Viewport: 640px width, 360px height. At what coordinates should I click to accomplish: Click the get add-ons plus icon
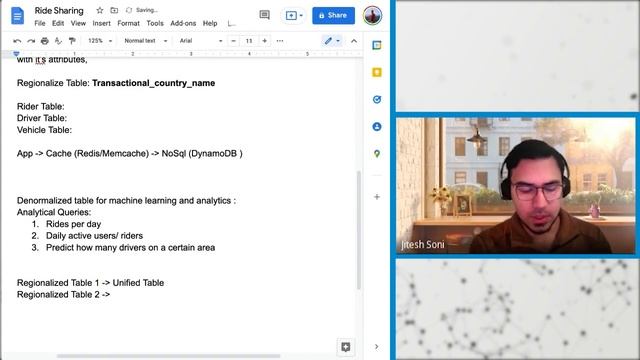377,197
